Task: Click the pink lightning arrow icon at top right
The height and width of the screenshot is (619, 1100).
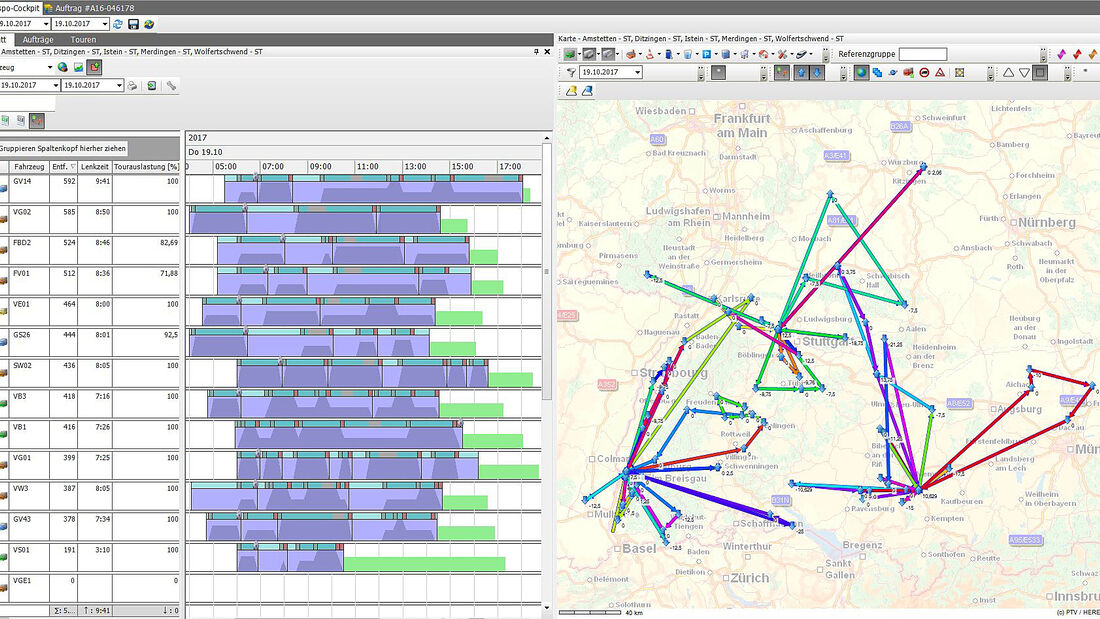Action: (x=1061, y=54)
